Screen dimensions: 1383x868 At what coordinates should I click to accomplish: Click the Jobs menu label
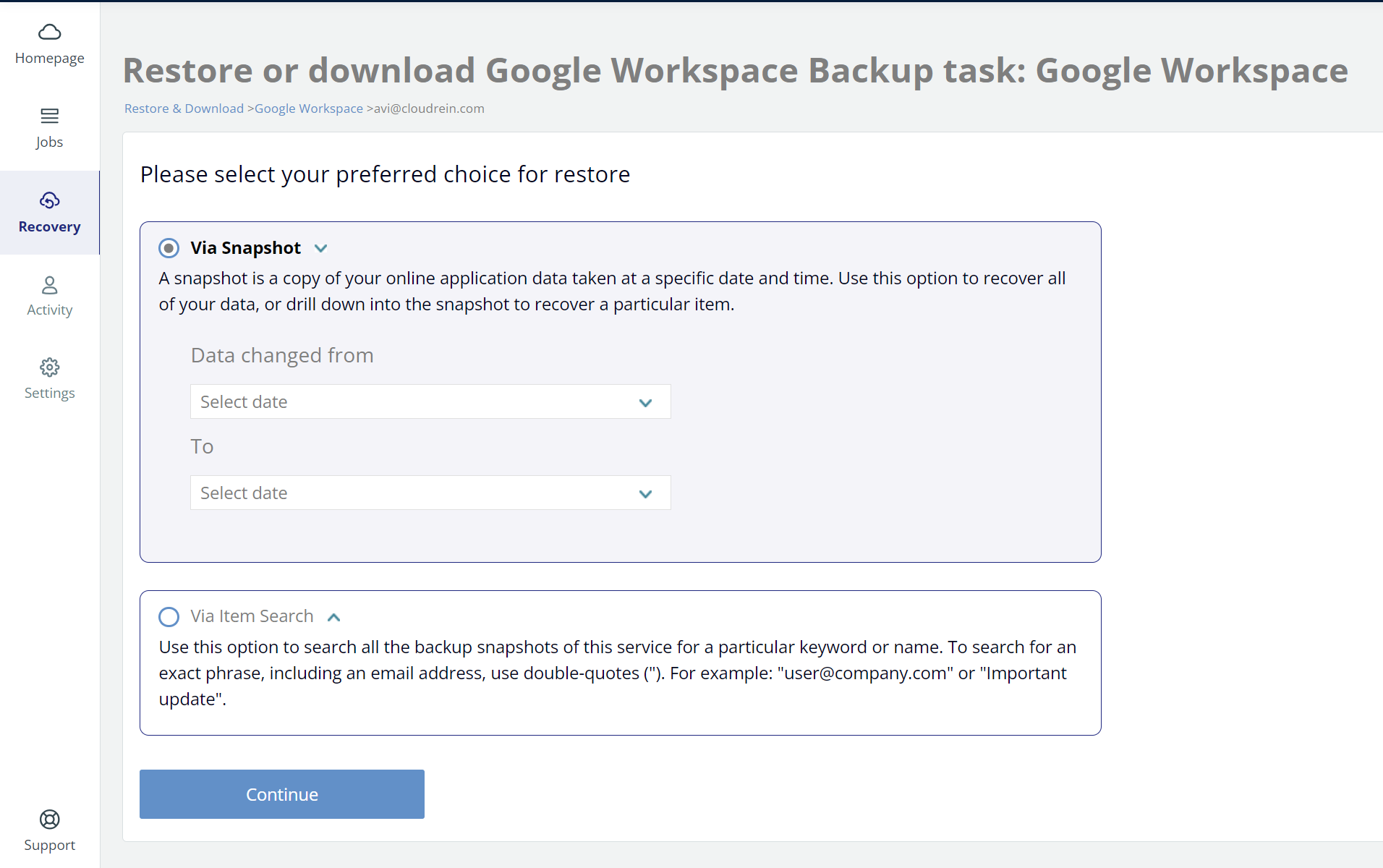49,142
